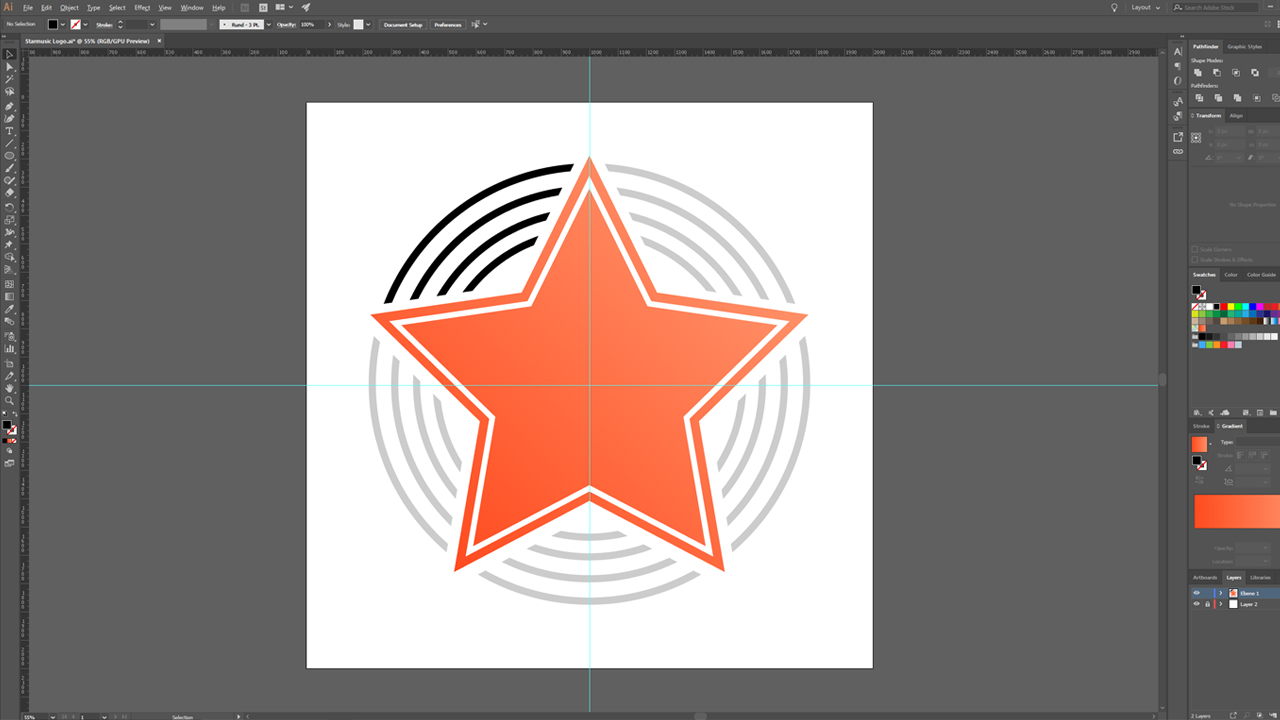Click the Merge pathfinder icon

(1237, 98)
